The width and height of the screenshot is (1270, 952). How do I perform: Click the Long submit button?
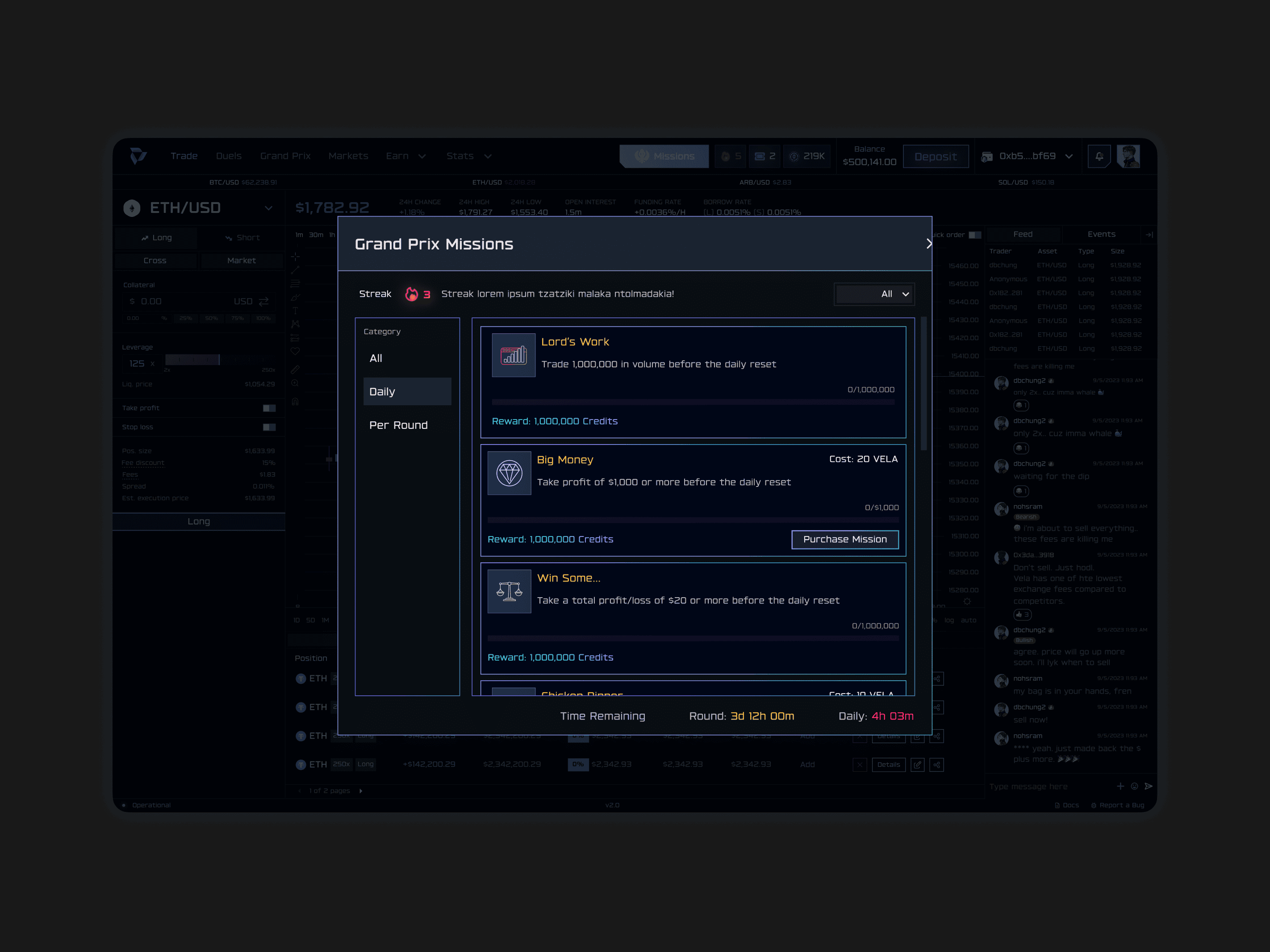pos(199,522)
